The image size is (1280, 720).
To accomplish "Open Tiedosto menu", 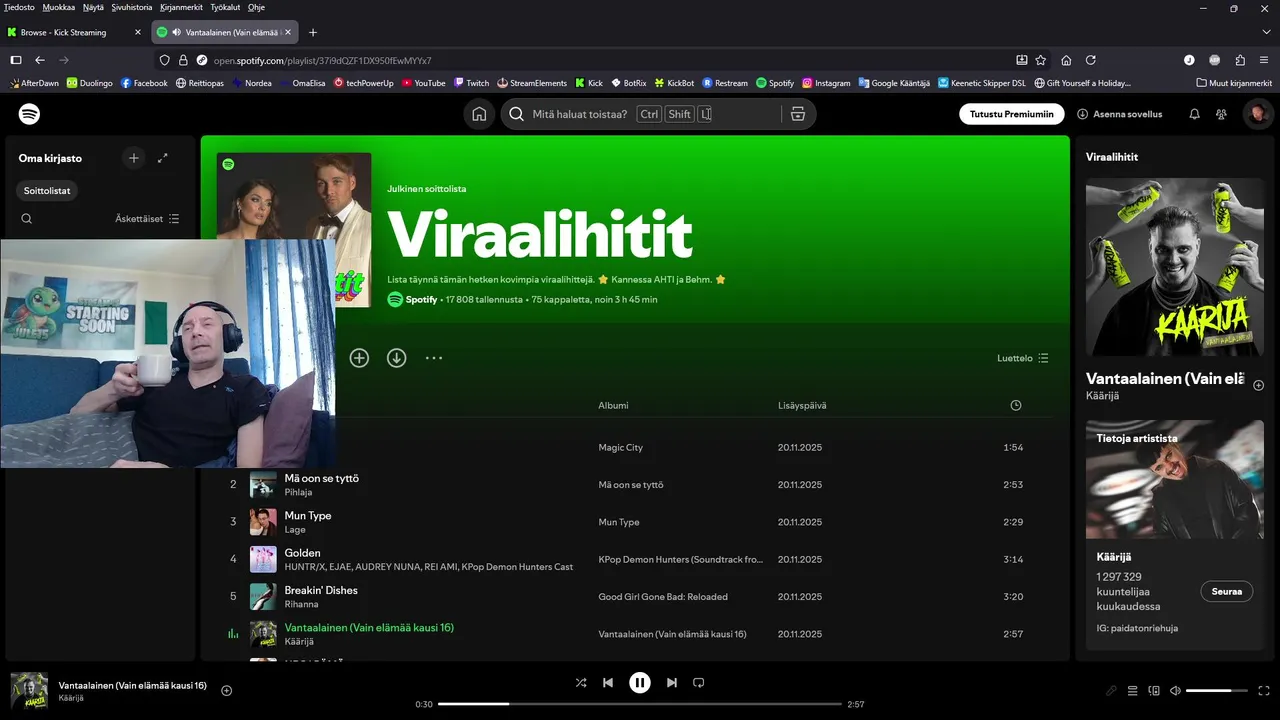I will pos(19,7).
